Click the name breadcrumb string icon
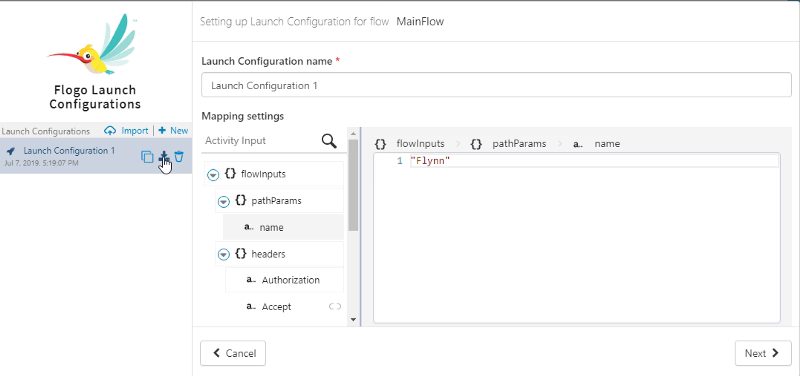Screen dimensions: 800x376 pyautogui.click(x=578, y=144)
